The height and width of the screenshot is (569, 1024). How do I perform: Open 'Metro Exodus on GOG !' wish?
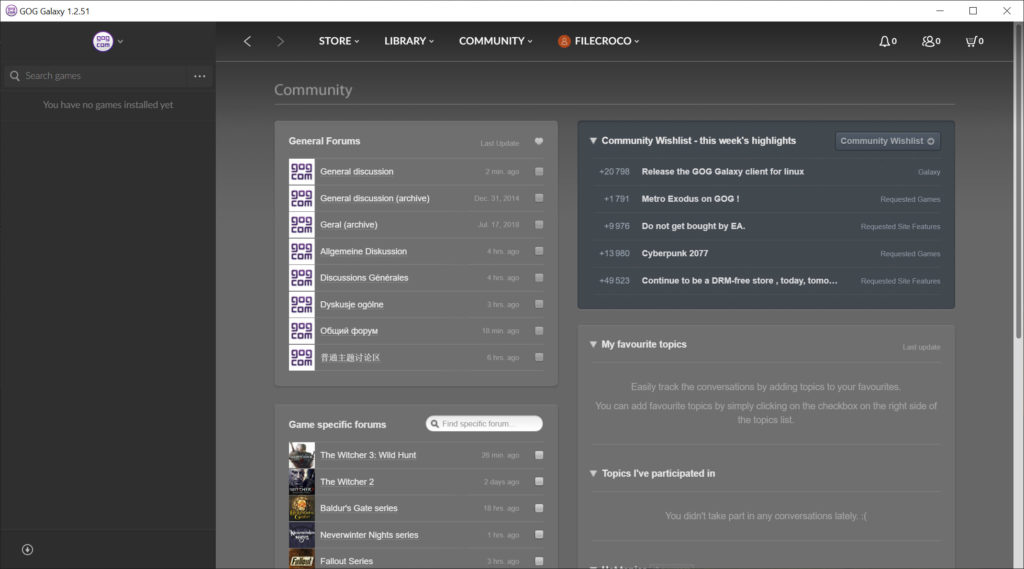(690, 199)
